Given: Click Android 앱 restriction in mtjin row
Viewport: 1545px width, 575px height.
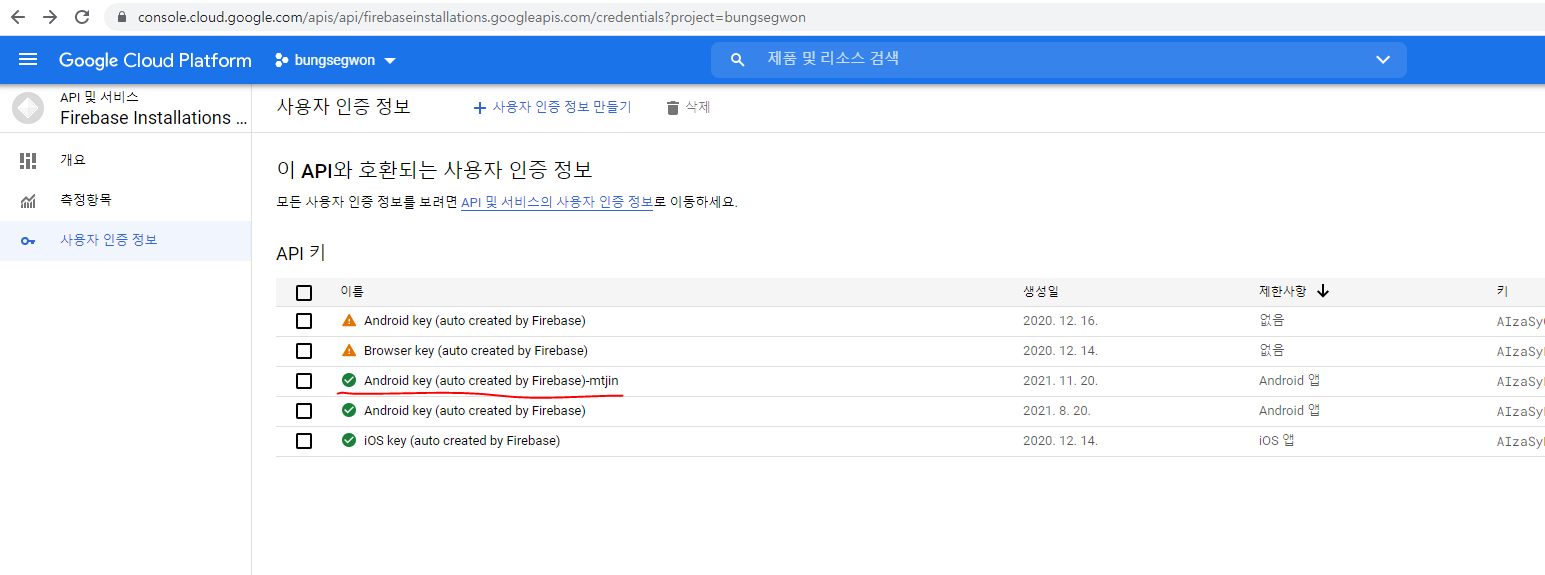Looking at the screenshot, I should 1289,381.
